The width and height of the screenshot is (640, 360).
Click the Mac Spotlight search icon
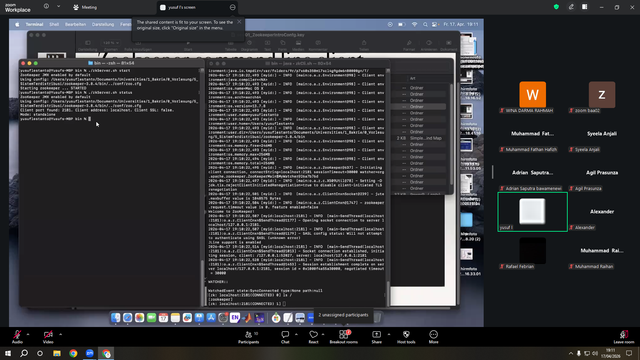tap(425, 24)
